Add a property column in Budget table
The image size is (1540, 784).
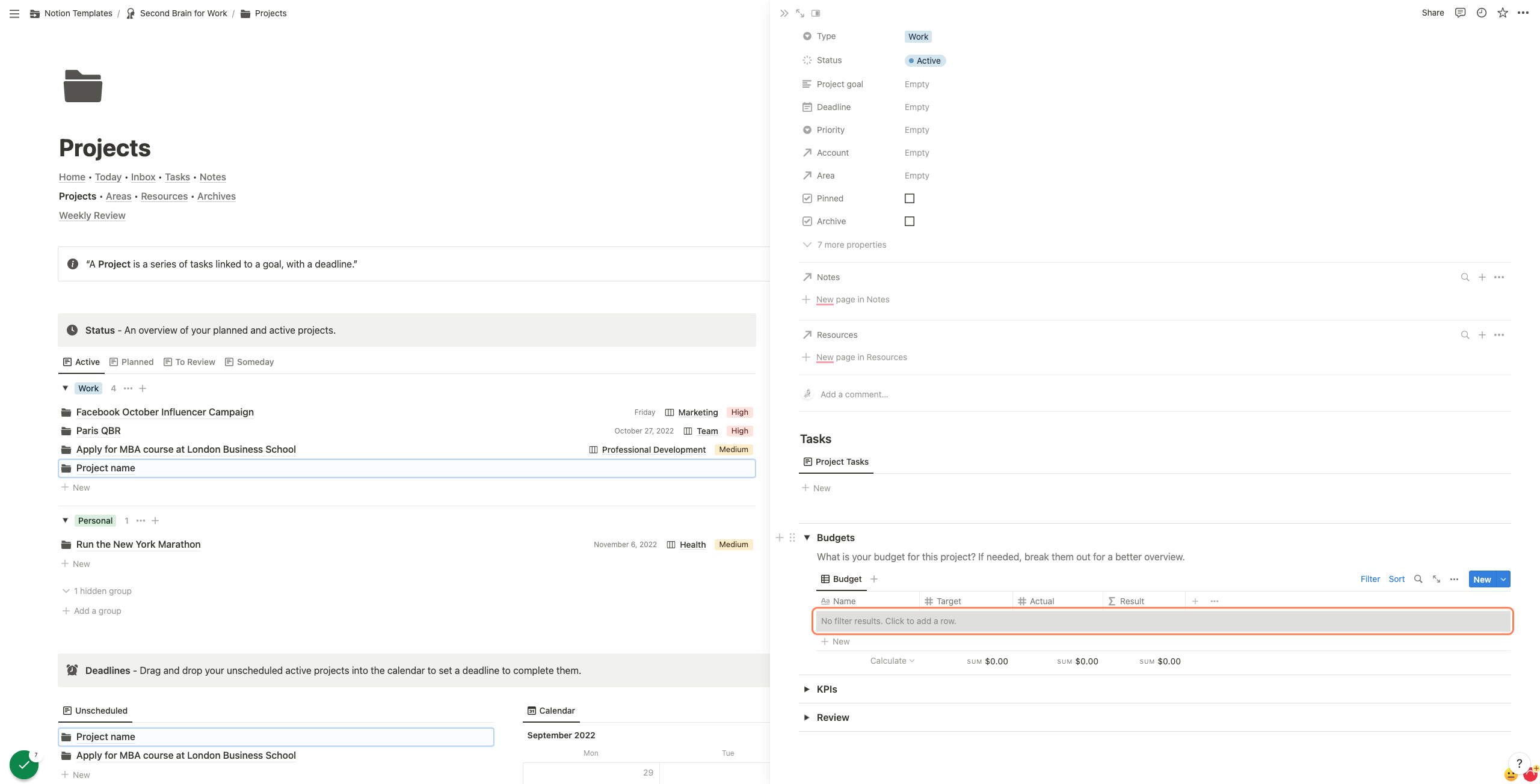[x=1195, y=601]
